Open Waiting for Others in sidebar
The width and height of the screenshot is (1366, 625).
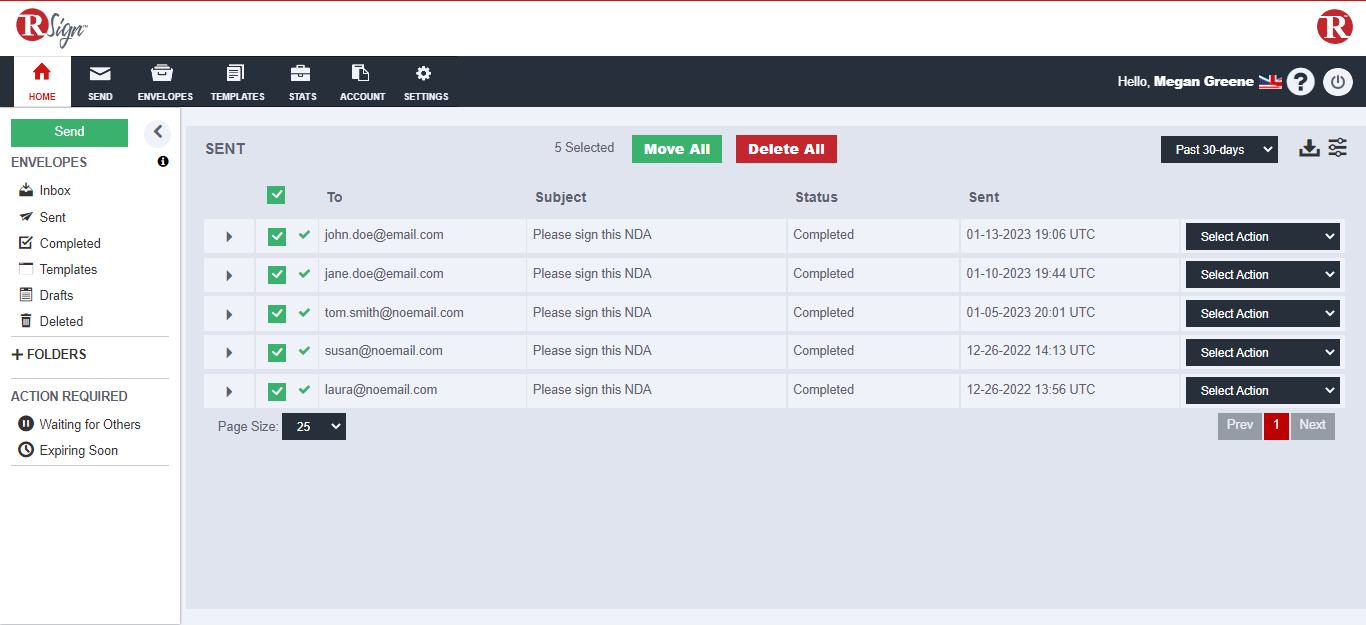[x=89, y=424]
